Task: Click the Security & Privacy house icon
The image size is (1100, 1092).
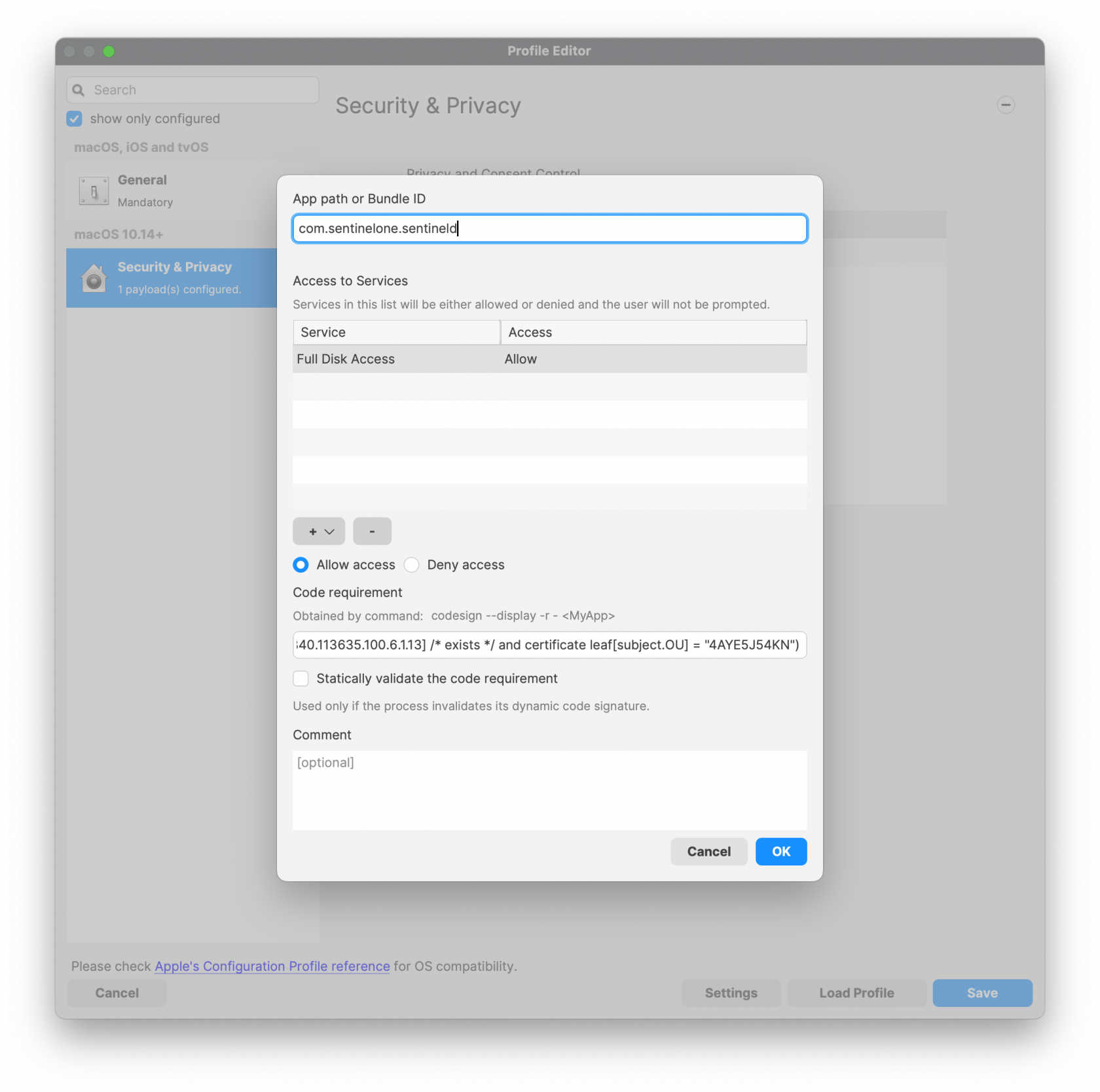Action: 94,278
